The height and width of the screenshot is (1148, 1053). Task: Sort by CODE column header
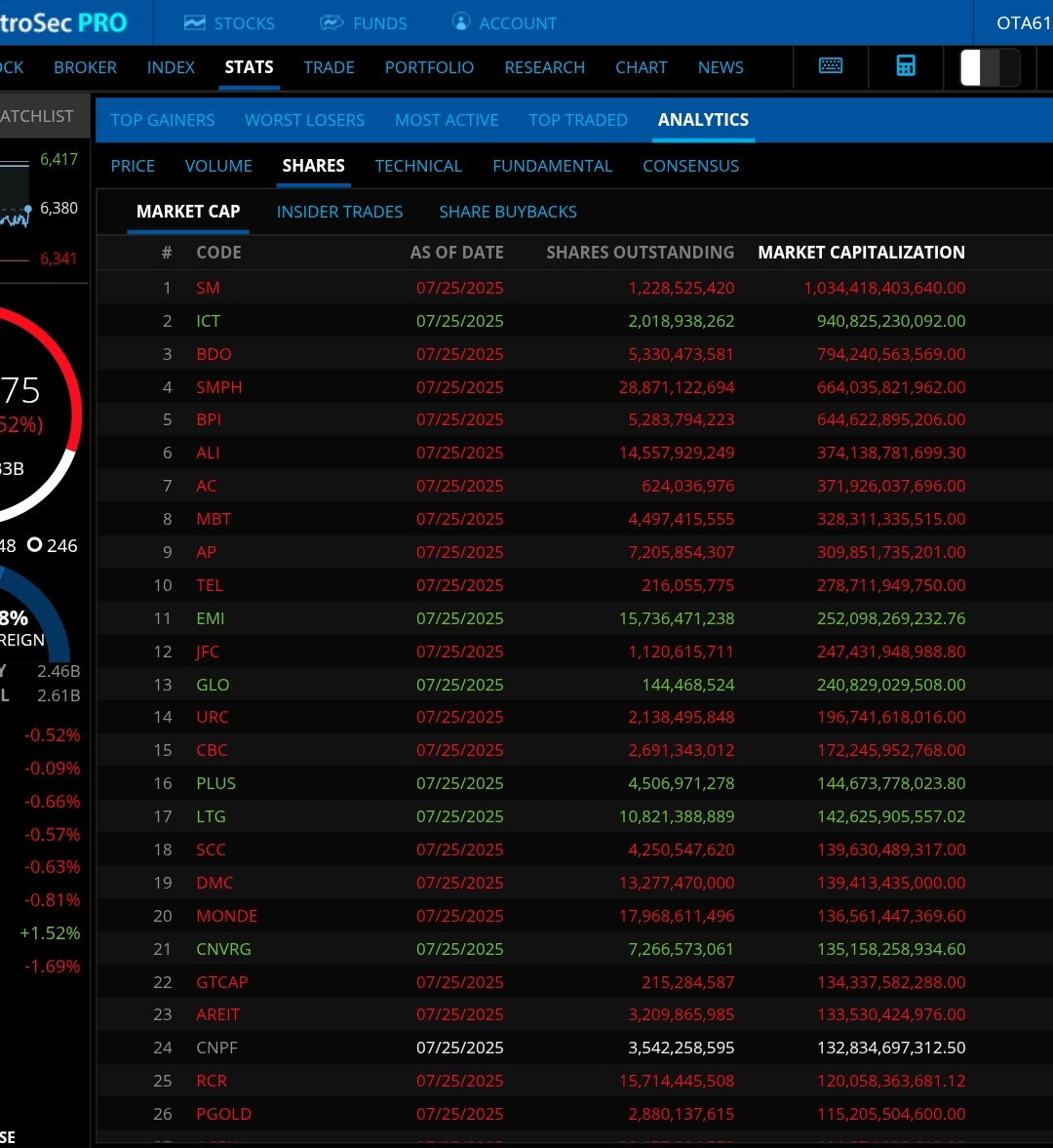click(218, 253)
